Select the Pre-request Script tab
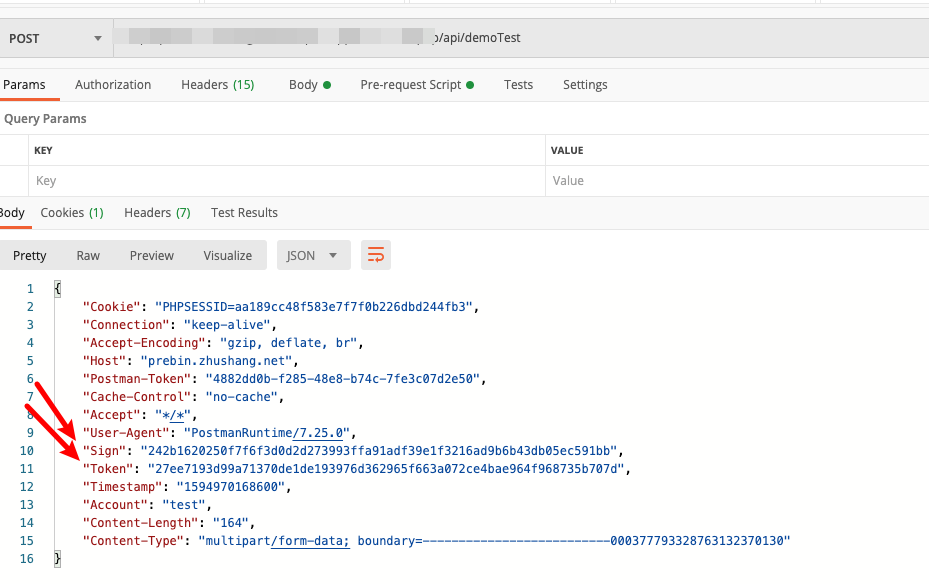The height and width of the screenshot is (584, 929). tap(417, 85)
